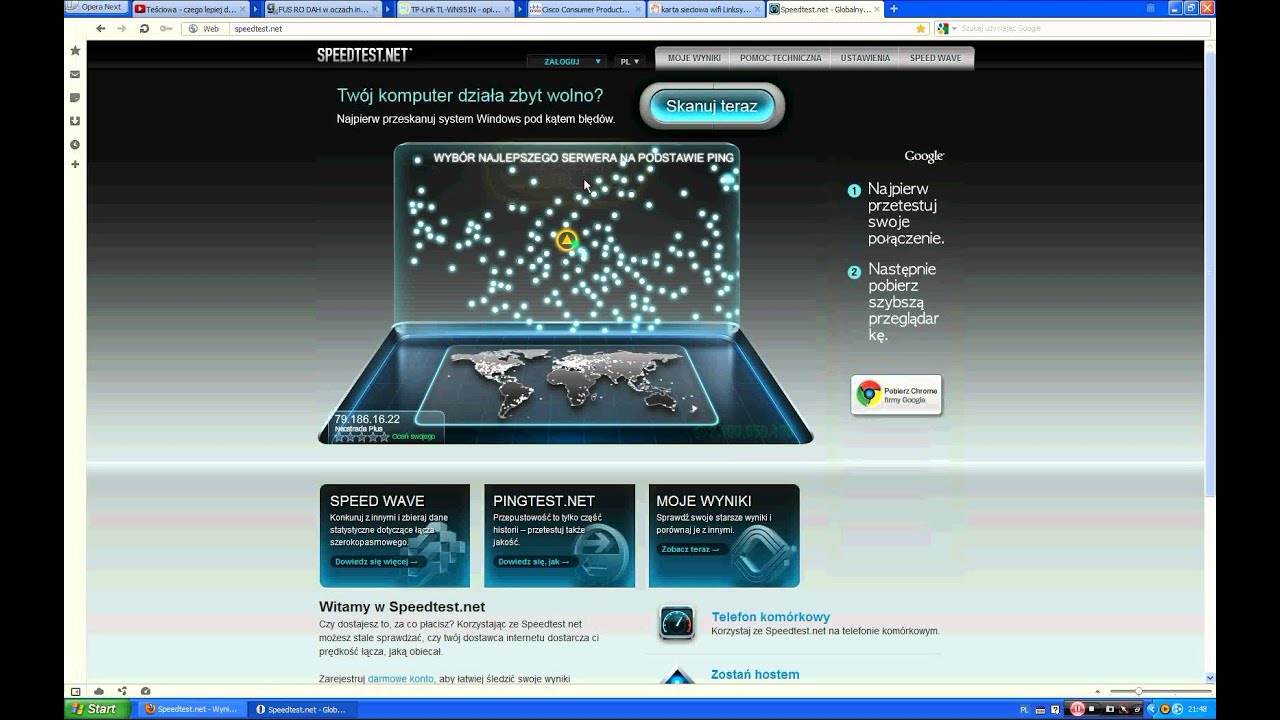
Task: Expand the ZALOGUJ login dropdown
Action: (x=567, y=61)
